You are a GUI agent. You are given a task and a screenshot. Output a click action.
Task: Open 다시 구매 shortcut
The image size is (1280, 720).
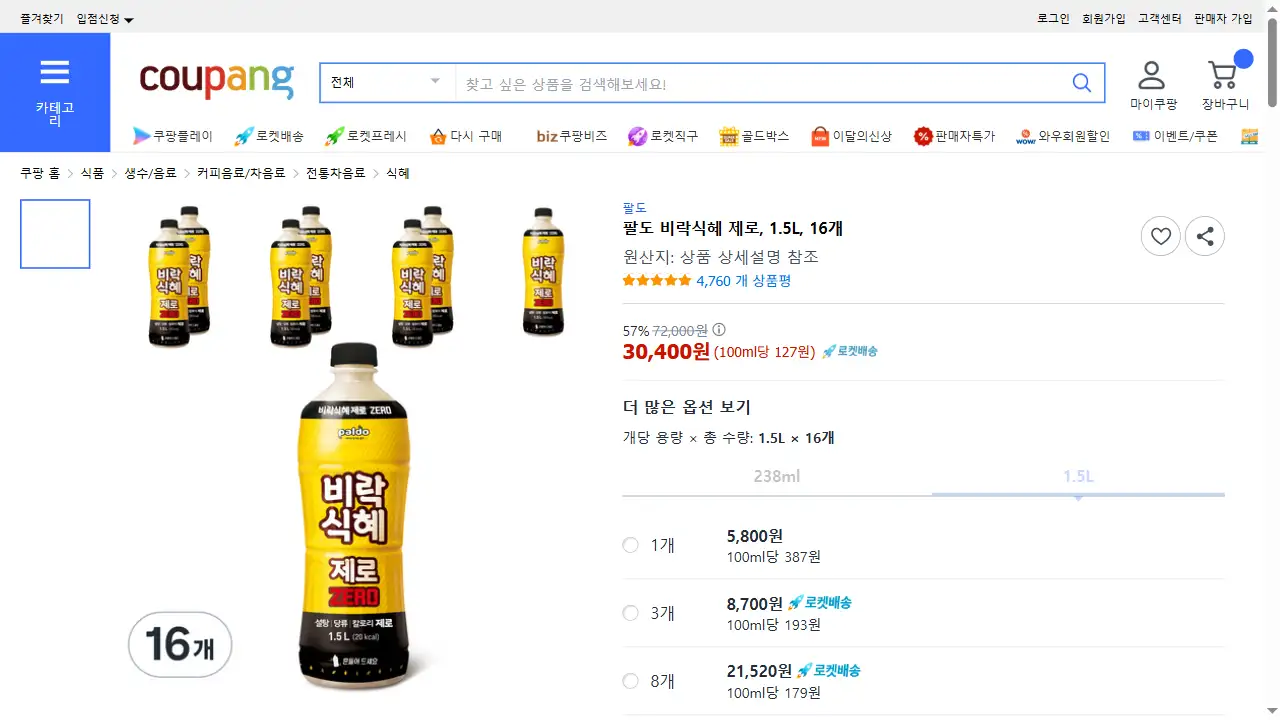[466, 136]
